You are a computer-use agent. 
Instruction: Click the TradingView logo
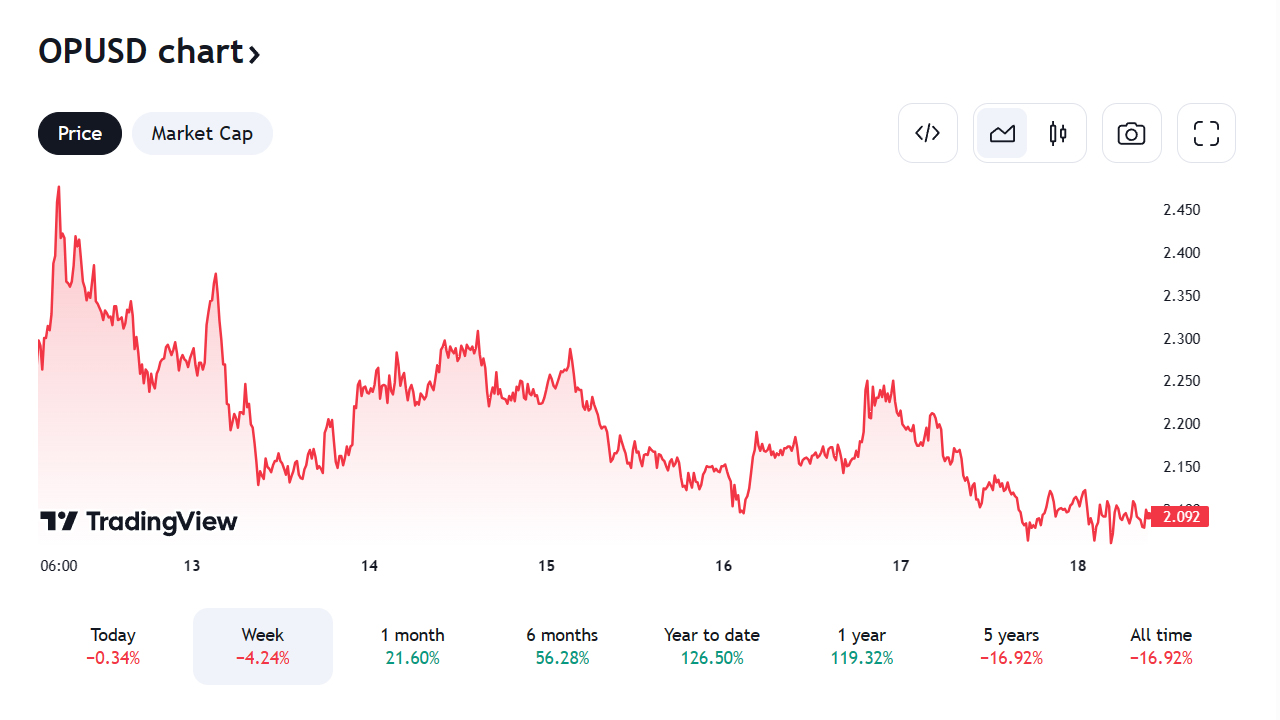[x=139, y=521]
